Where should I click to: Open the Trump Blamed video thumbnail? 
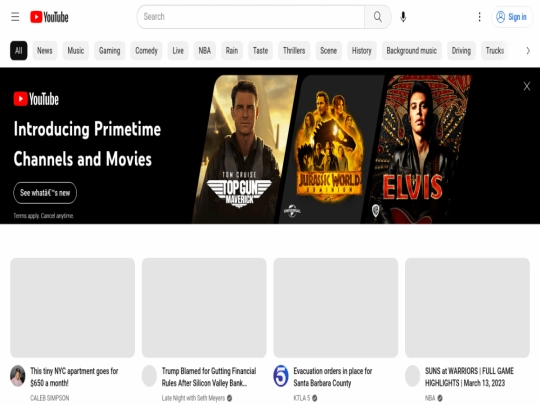point(204,308)
